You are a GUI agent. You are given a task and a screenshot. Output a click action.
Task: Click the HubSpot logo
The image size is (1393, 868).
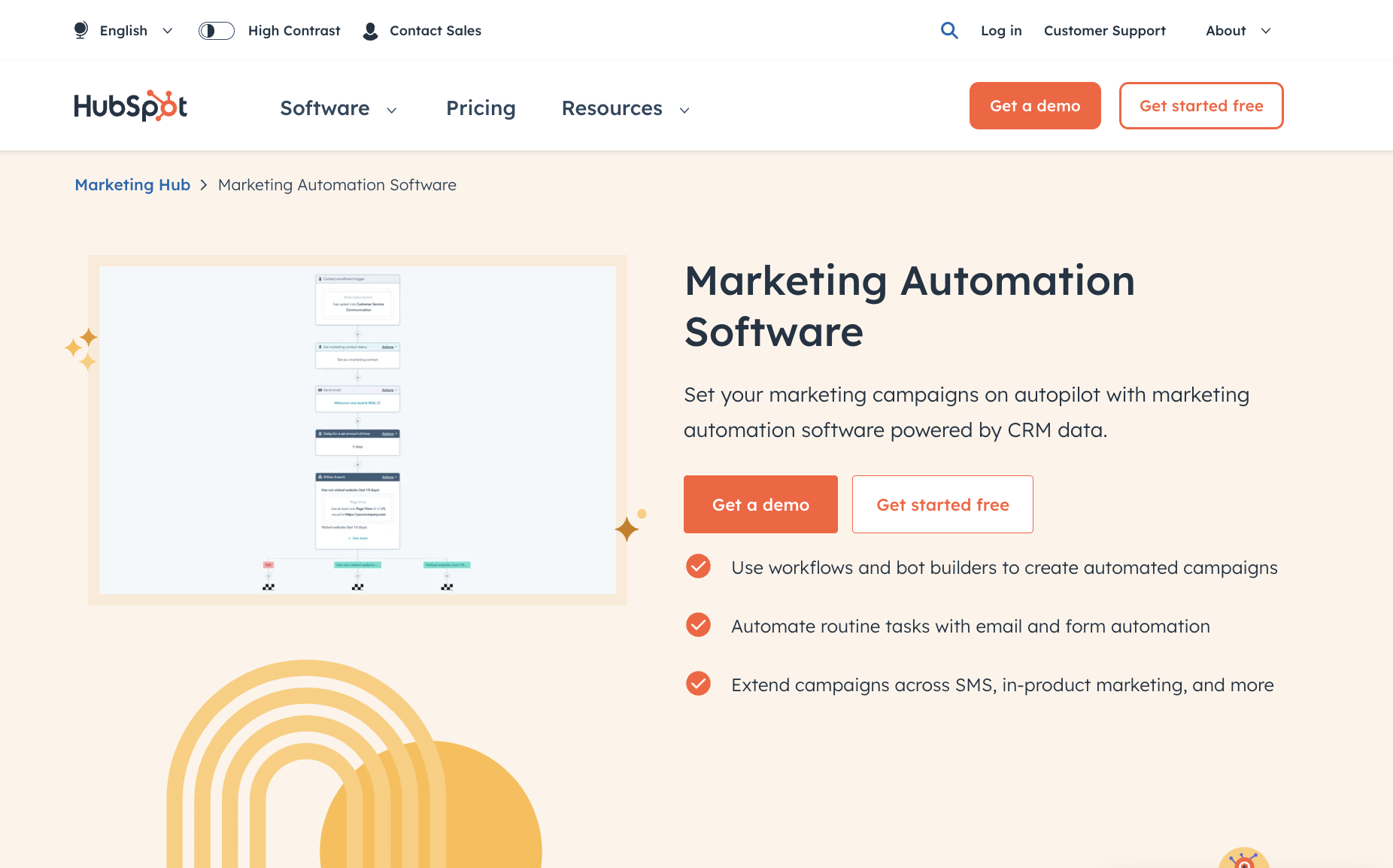tap(131, 106)
